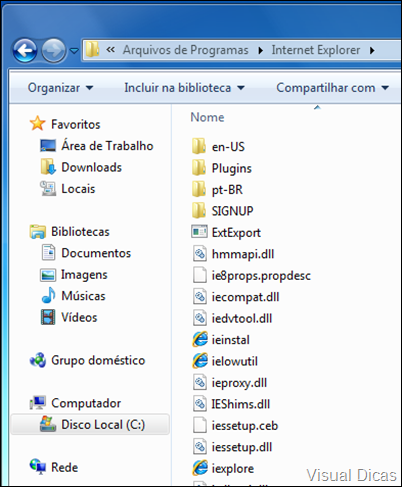Image resolution: width=402 pixels, height=487 pixels.
Task: Open the Organizar menu
Action: [60, 88]
